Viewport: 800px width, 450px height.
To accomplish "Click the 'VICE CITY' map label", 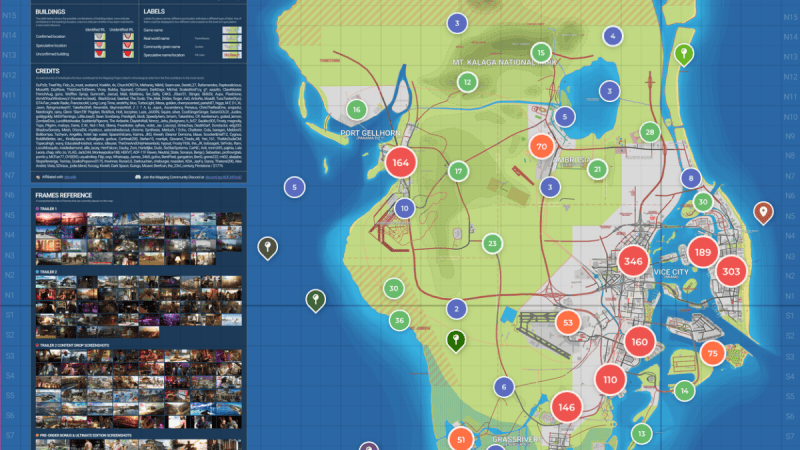I will click(x=671, y=272).
